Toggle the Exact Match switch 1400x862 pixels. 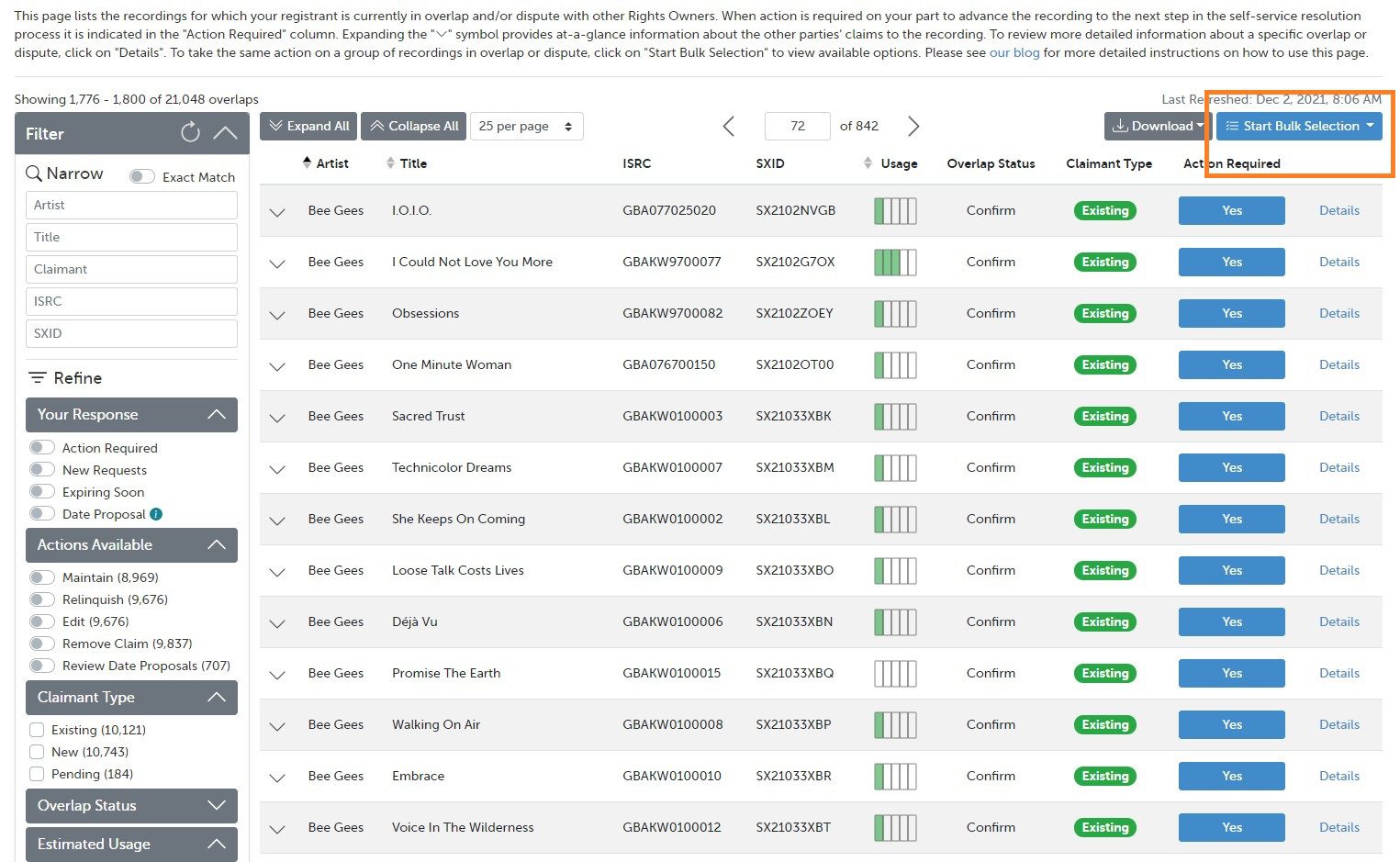141,176
